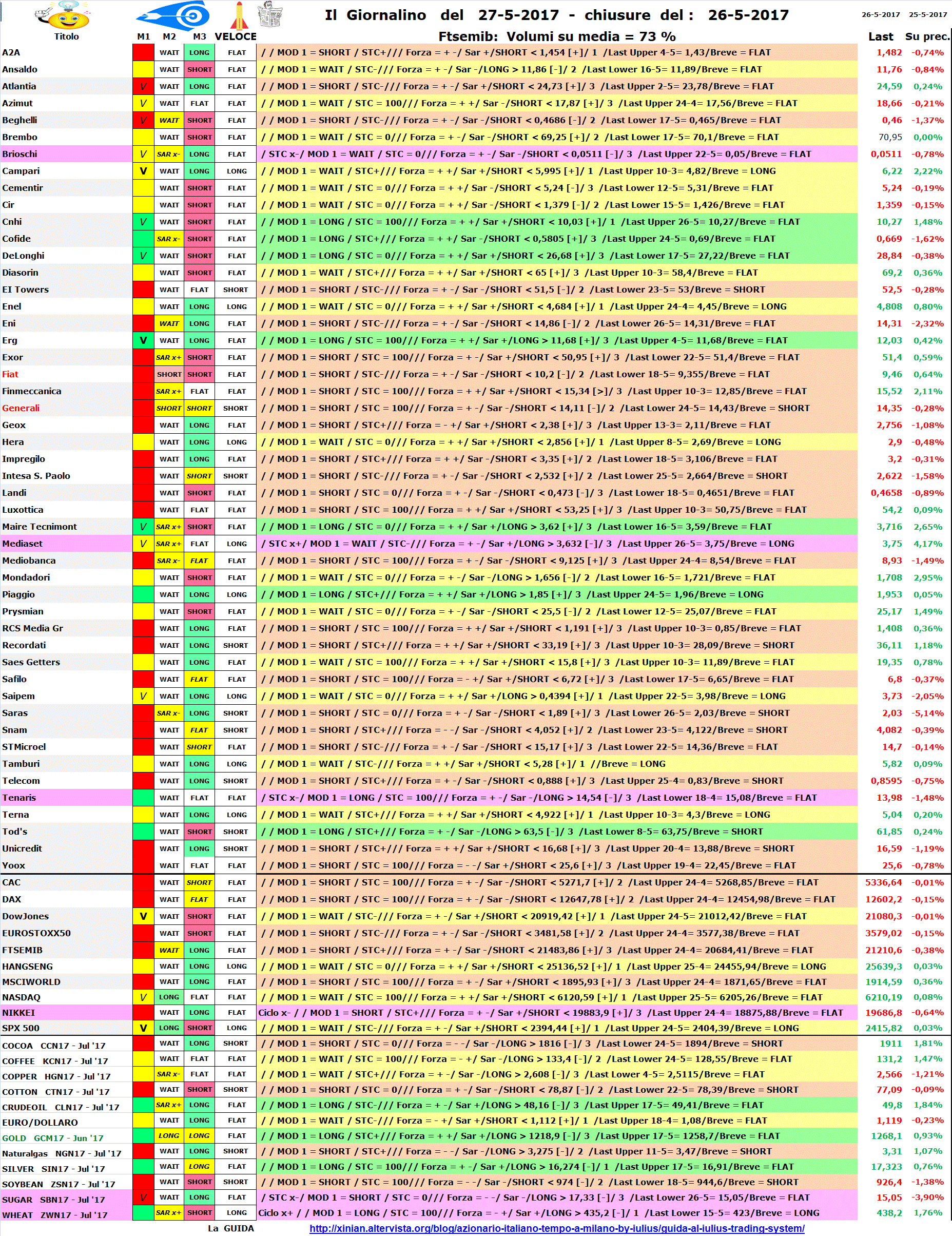Click the yellow M1 swatch for Ansaldo
This screenshot has height=1236, width=952.
[143, 70]
